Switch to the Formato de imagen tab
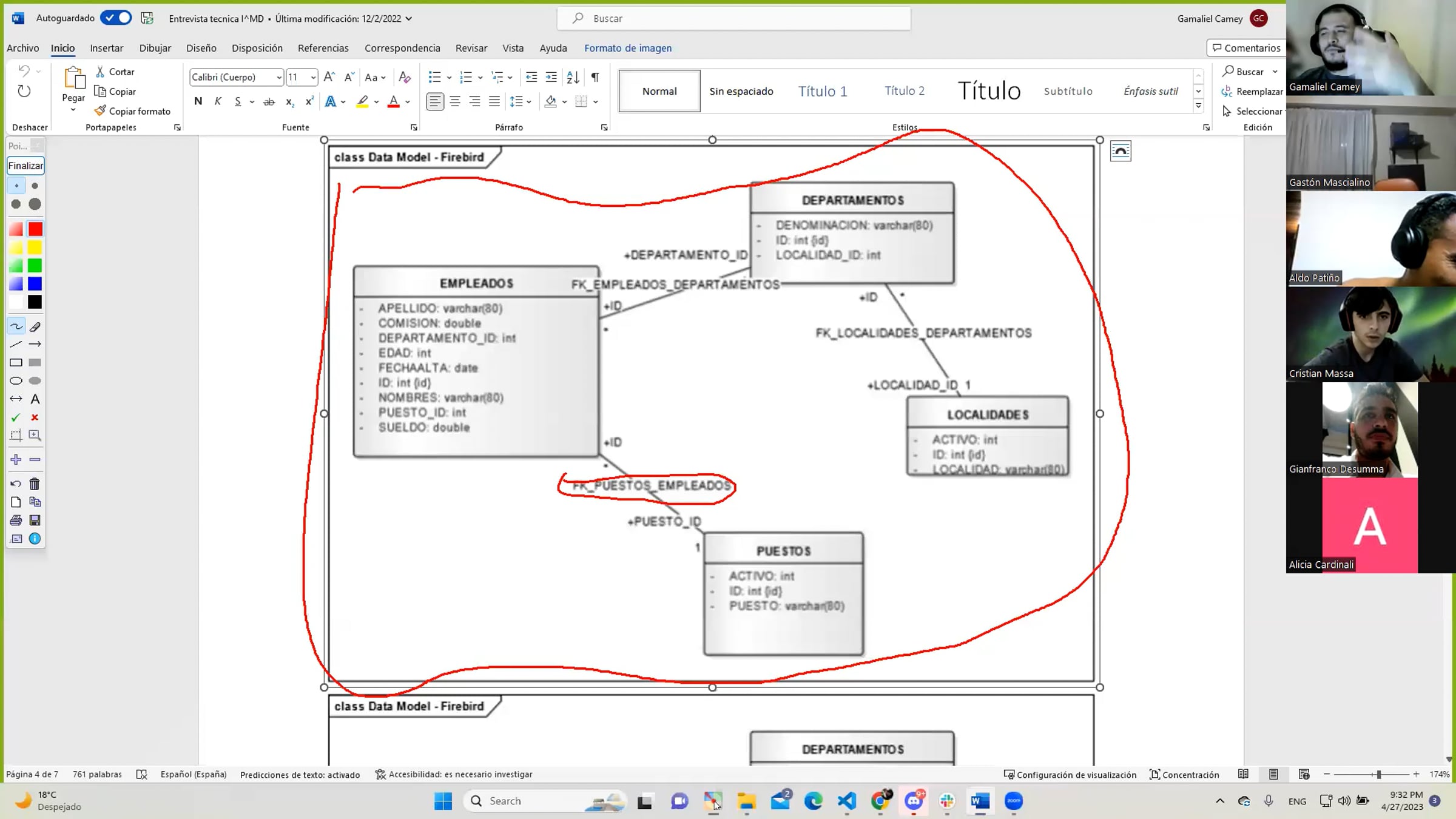 (627, 48)
